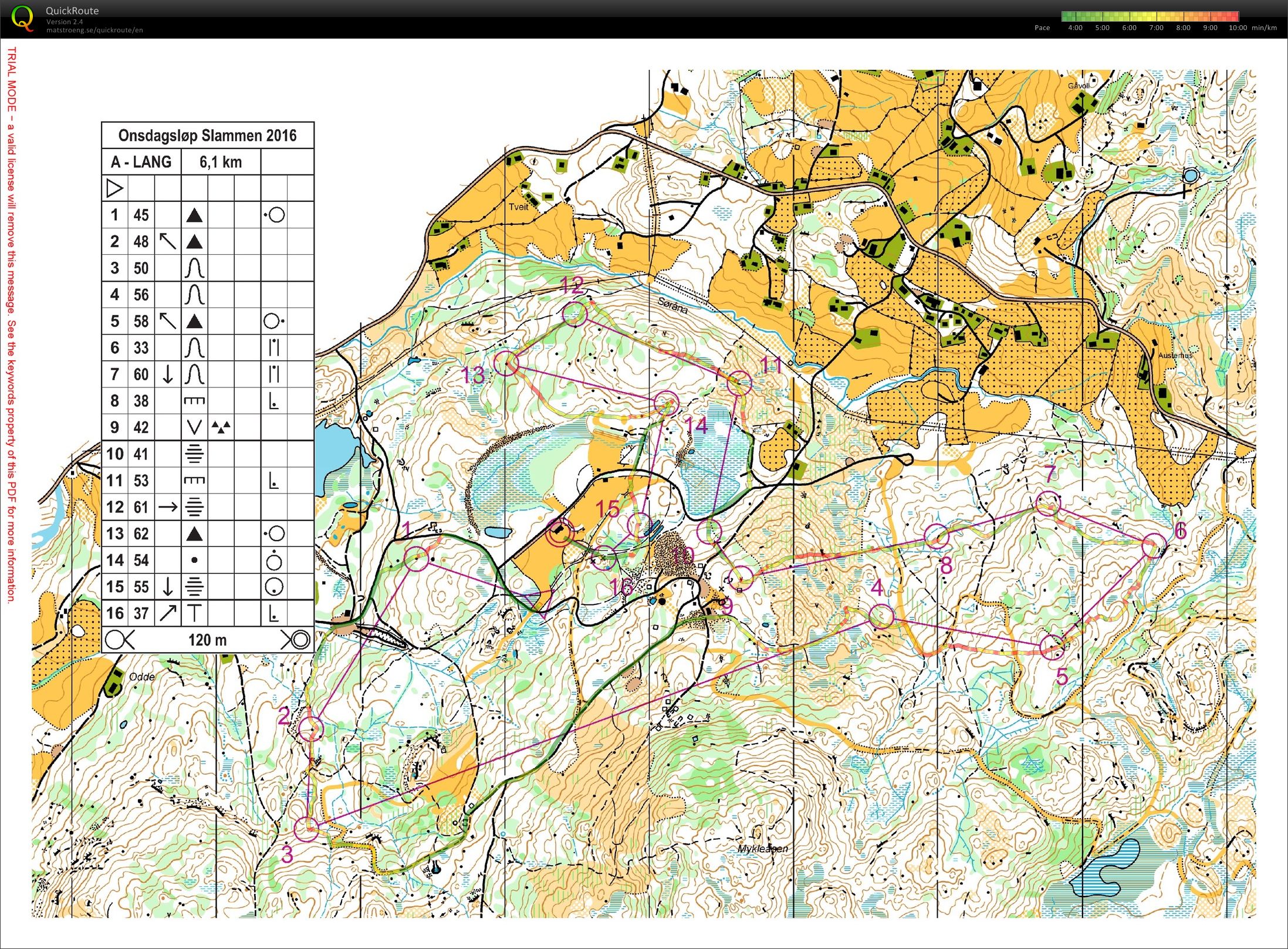
Task: Click the red TRIAL MODE license notice
Action: pyautogui.click(x=11, y=325)
